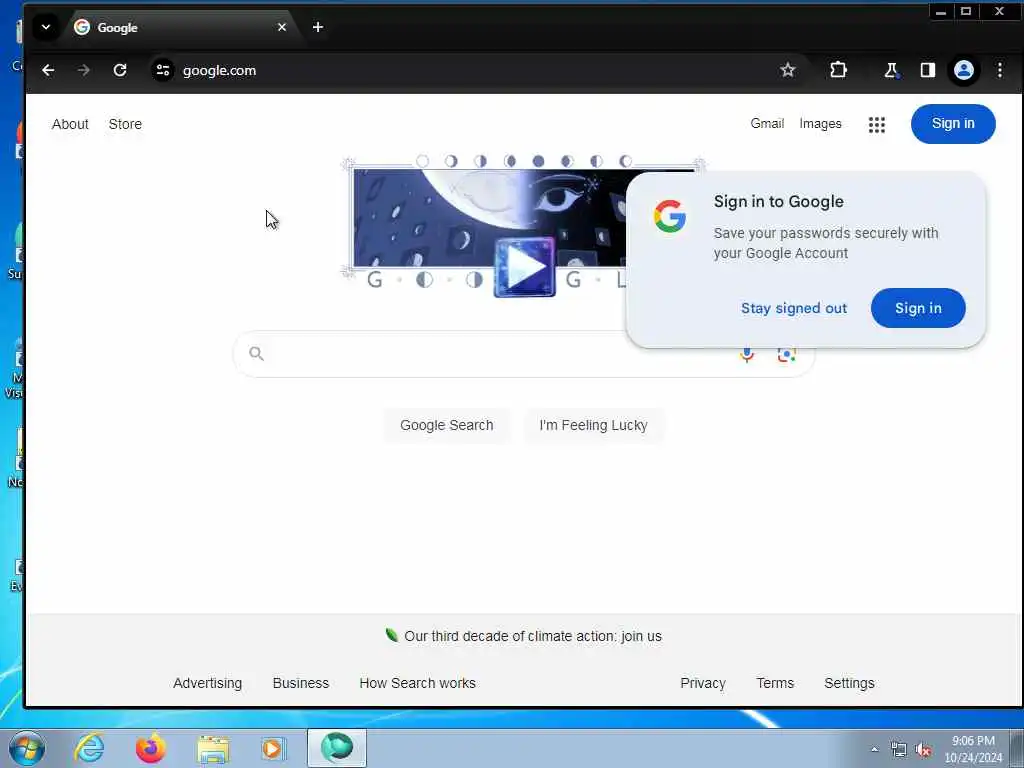View site information icon in address bar
The height and width of the screenshot is (768, 1024).
[x=163, y=70]
